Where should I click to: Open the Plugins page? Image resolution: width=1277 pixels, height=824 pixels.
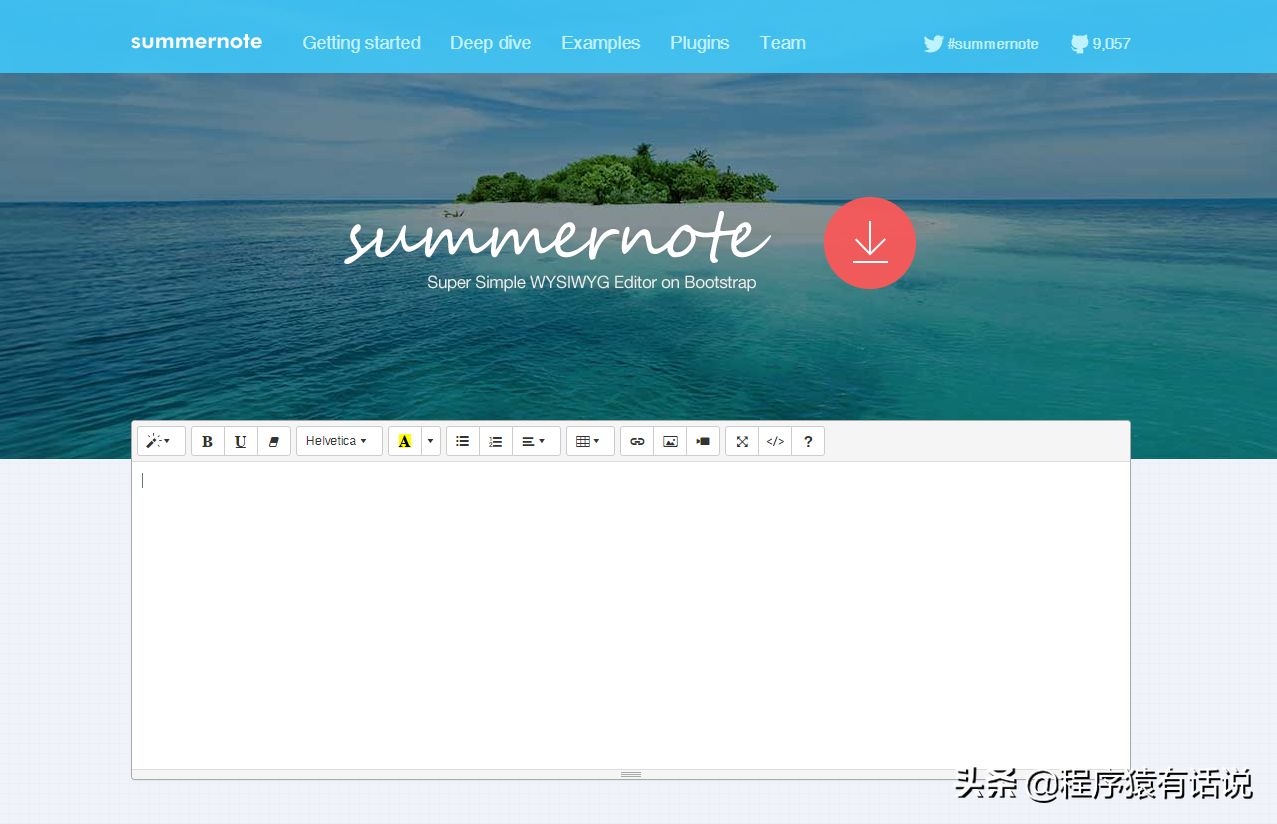tap(700, 43)
